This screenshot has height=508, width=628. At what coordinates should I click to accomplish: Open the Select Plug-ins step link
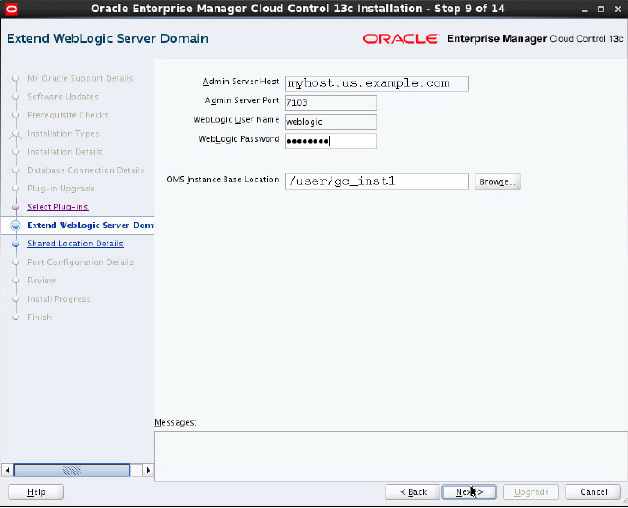[58, 207]
